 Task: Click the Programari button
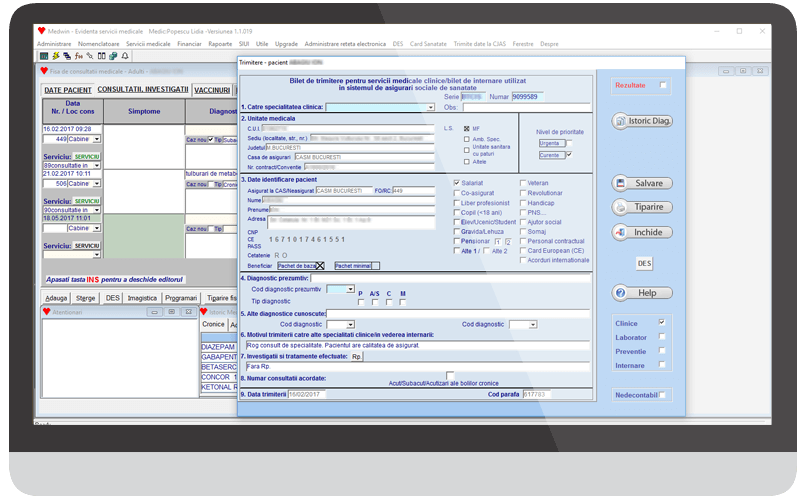pos(181,298)
